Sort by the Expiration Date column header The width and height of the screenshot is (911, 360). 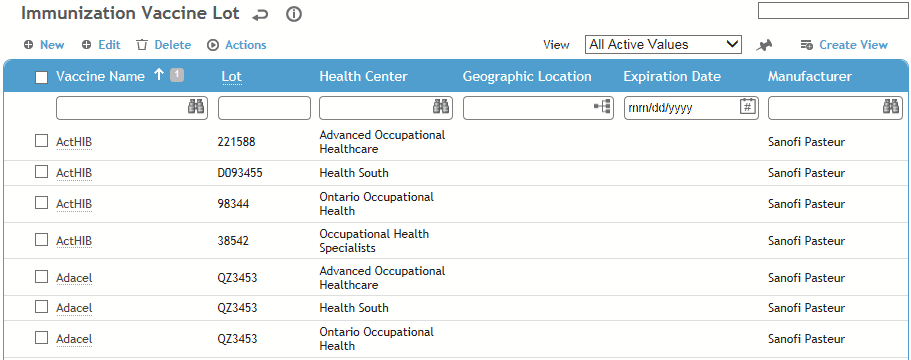click(x=672, y=77)
